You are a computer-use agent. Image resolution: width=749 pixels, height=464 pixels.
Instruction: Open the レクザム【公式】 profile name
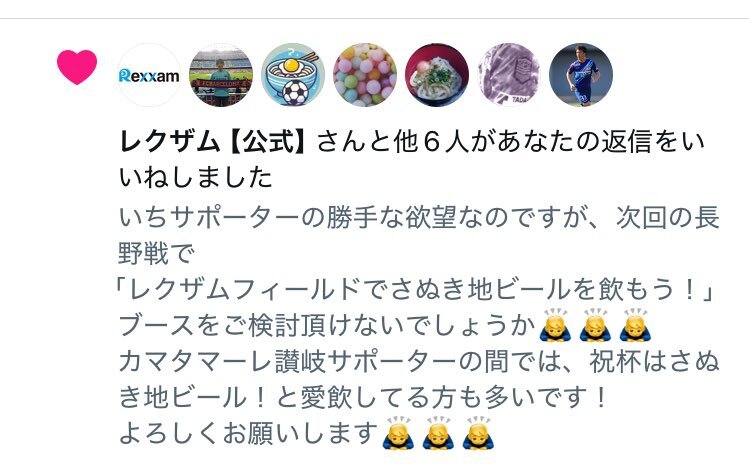[214, 142]
